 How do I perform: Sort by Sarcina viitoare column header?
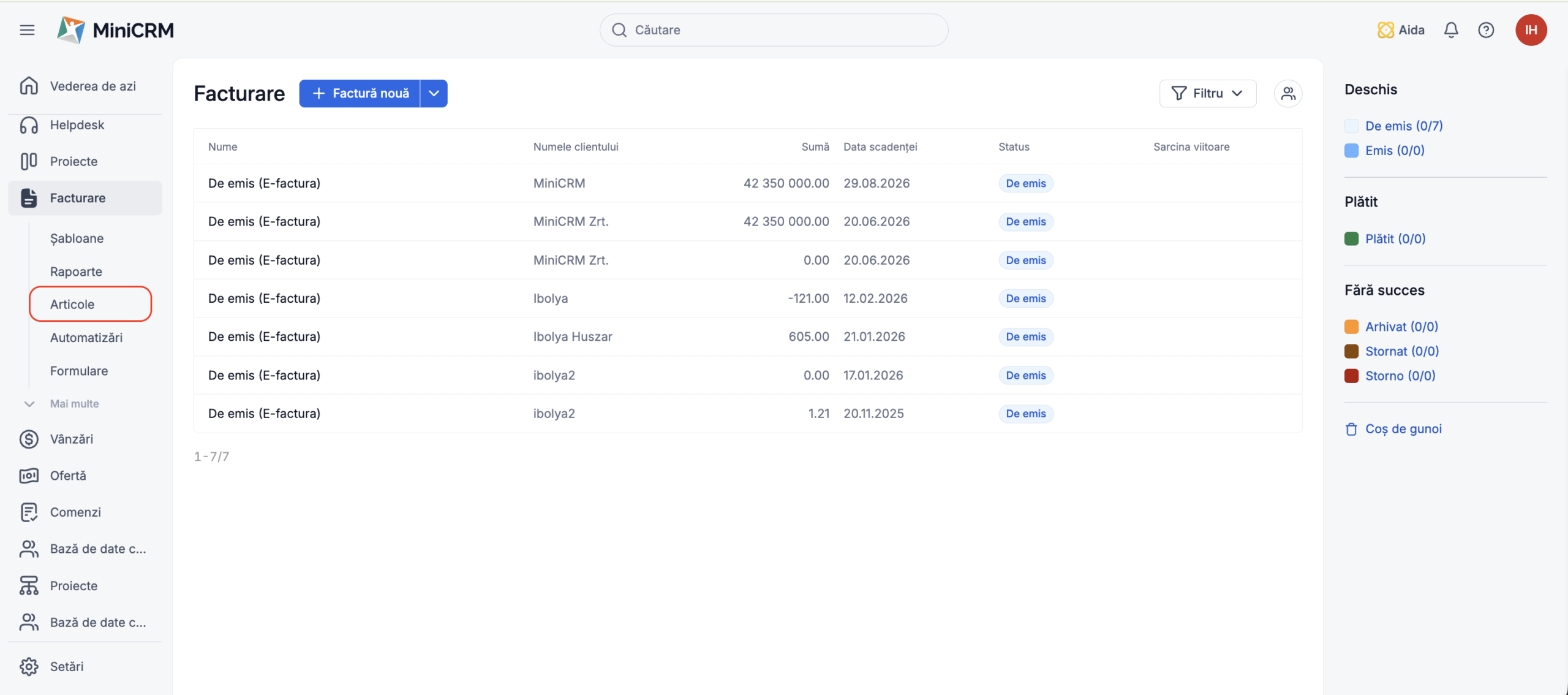click(1191, 146)
